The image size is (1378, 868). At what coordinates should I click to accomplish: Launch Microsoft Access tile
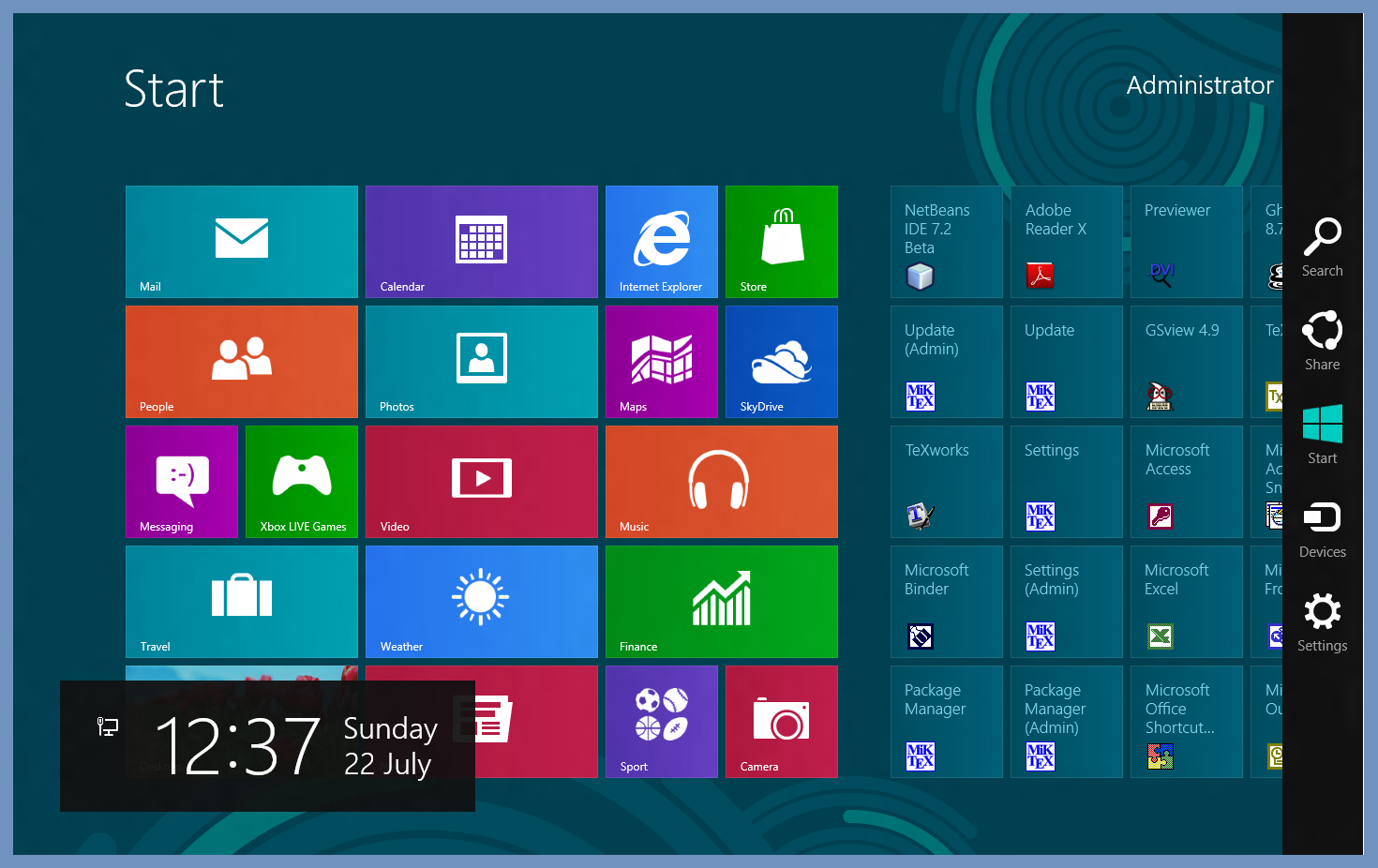(x=1187, y=482)
